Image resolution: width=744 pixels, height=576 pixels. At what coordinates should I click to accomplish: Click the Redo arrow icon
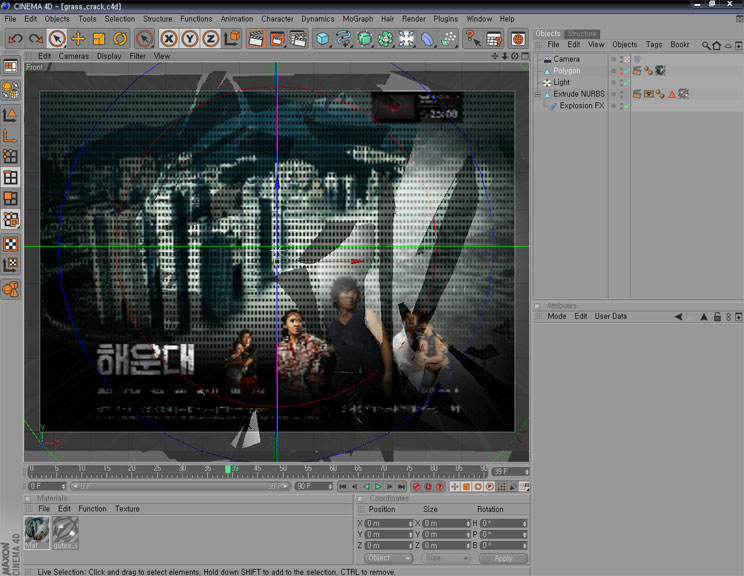pyautogui.click(x=36, y=38)
